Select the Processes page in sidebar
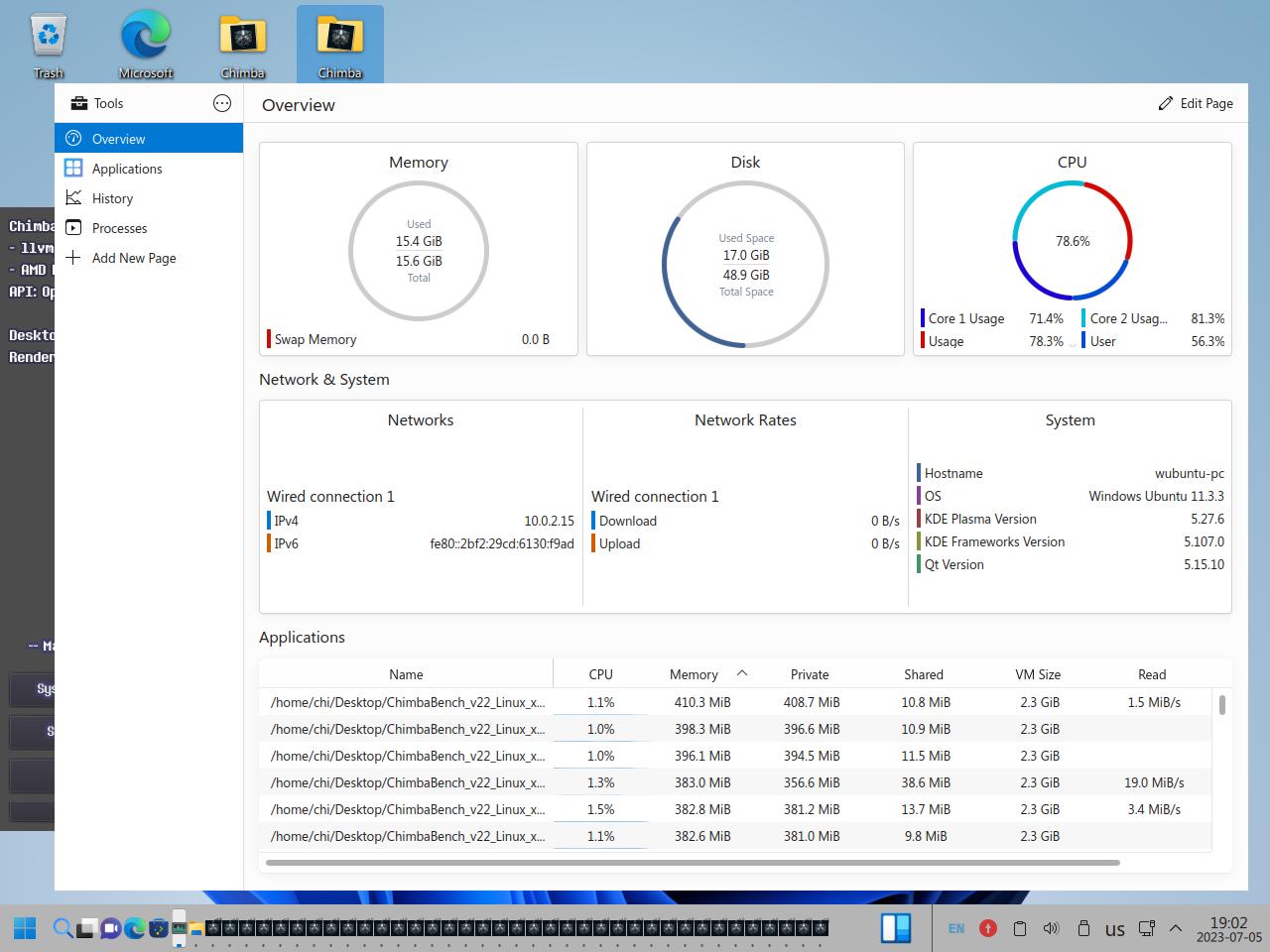The image size is (1270, 952). point(119,228)
